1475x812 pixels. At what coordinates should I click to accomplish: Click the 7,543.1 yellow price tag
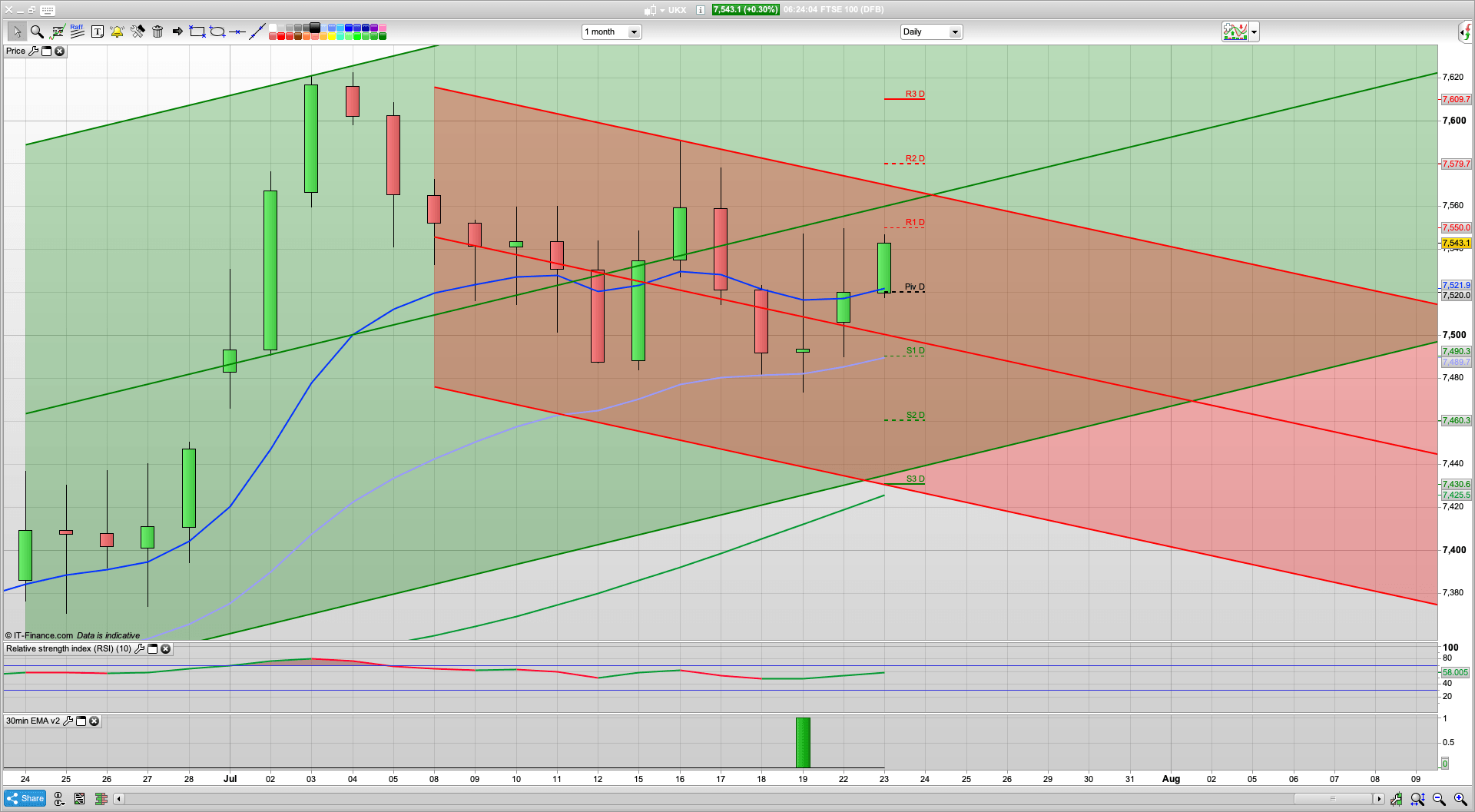point(1456,243)
